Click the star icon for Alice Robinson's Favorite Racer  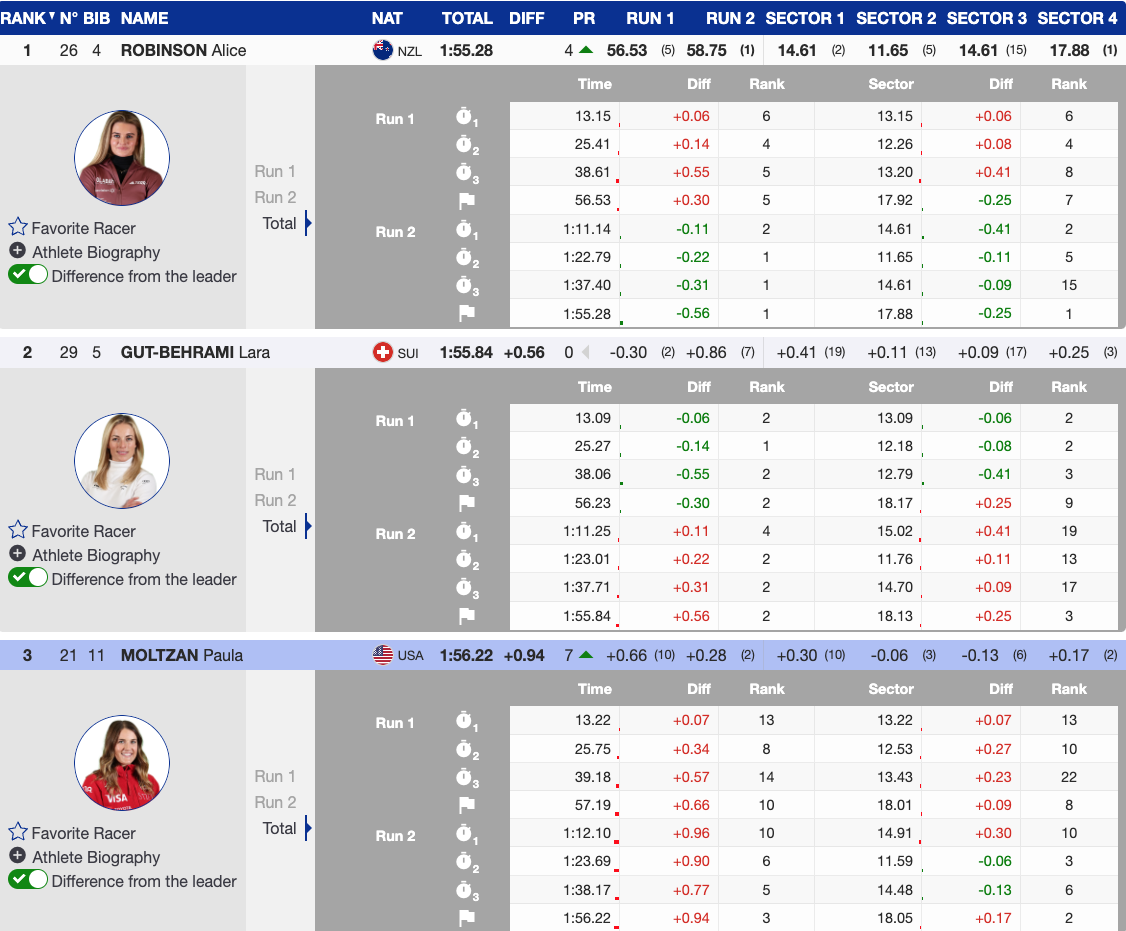click(18, 227)
